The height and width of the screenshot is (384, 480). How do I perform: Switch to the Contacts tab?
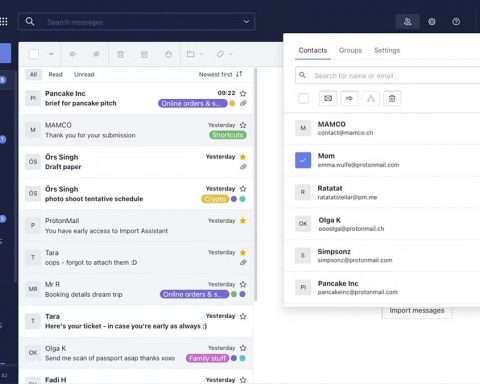(x=313, y=50)
